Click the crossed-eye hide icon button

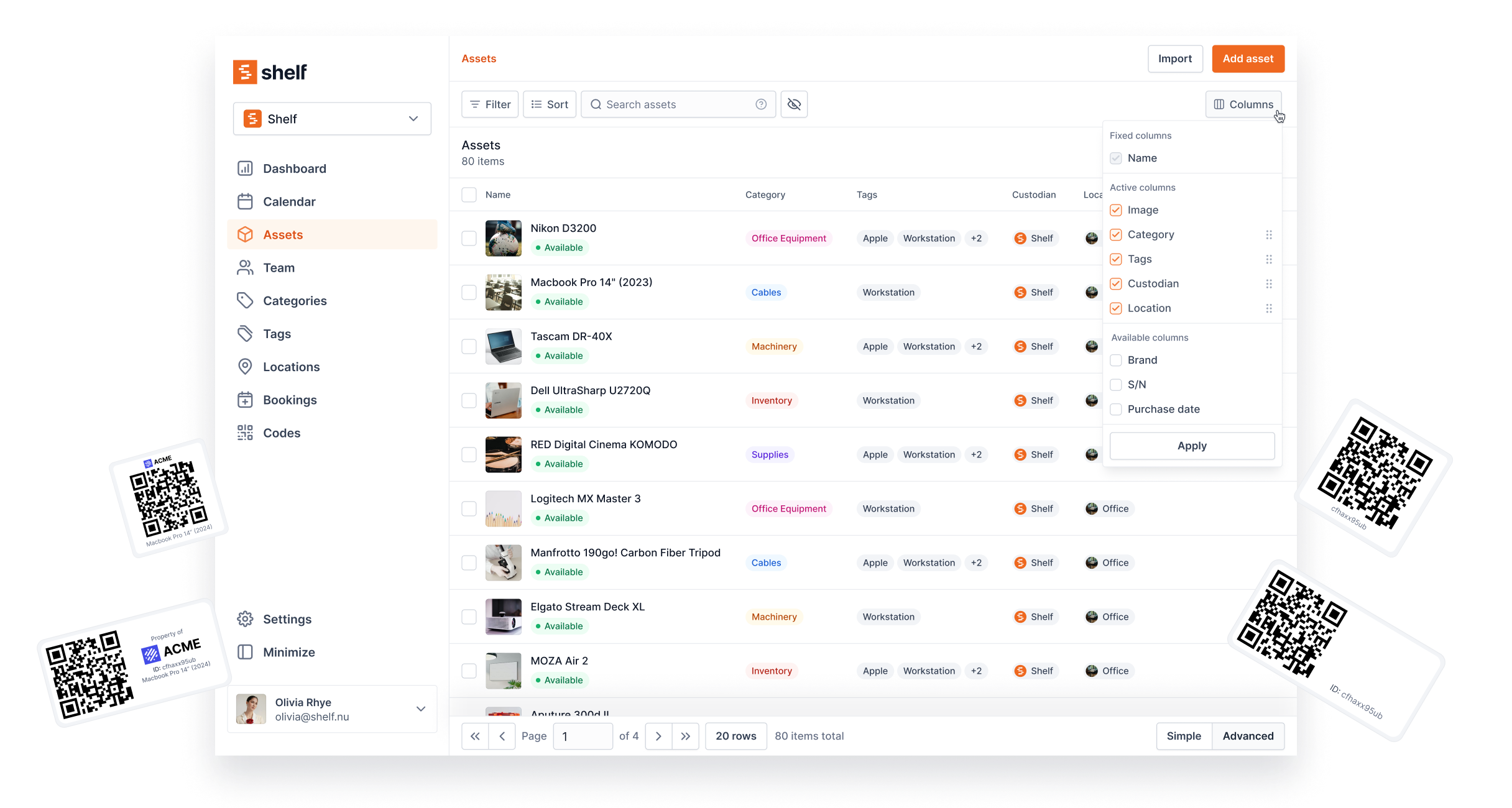point(794,104)
